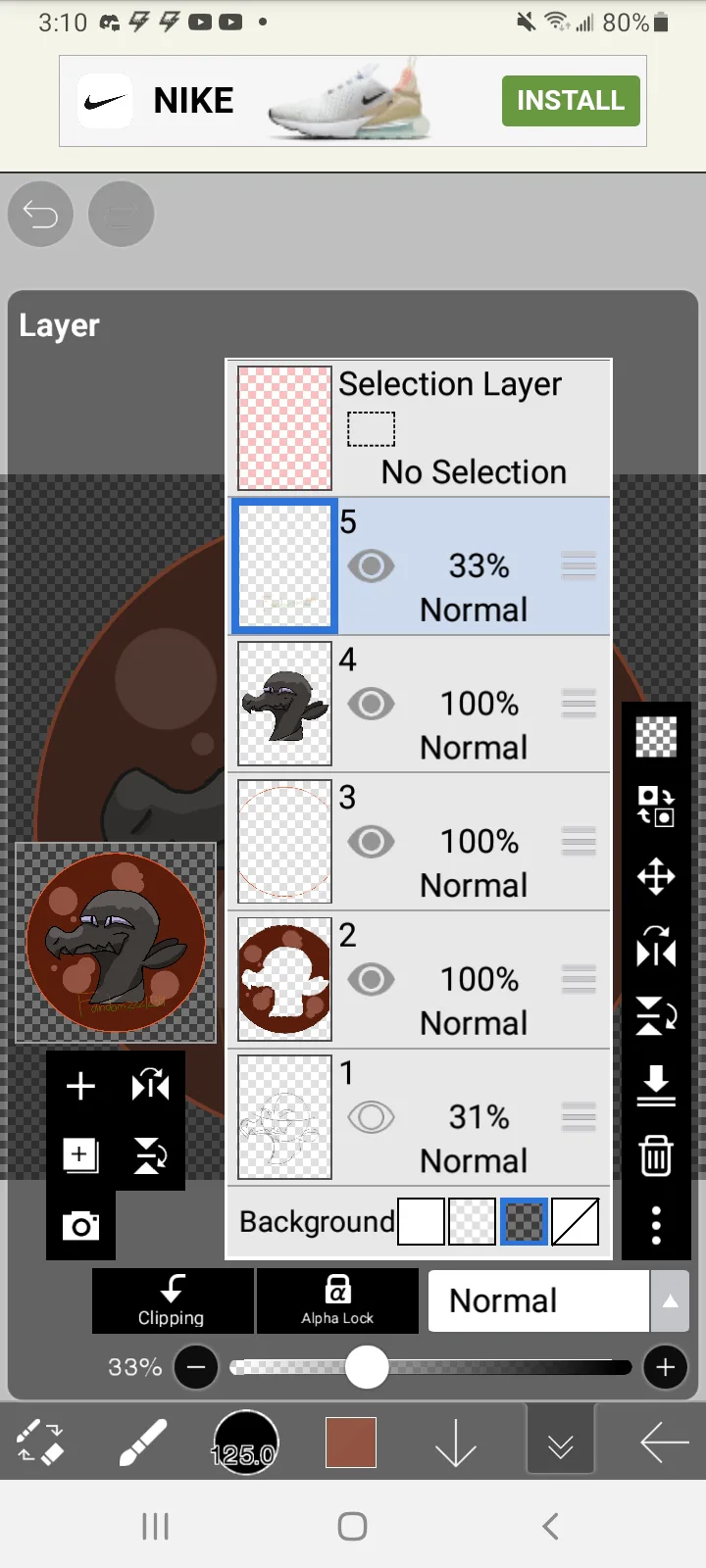
Task: Select the move layer transform icon
Action: tap(656, 876)
